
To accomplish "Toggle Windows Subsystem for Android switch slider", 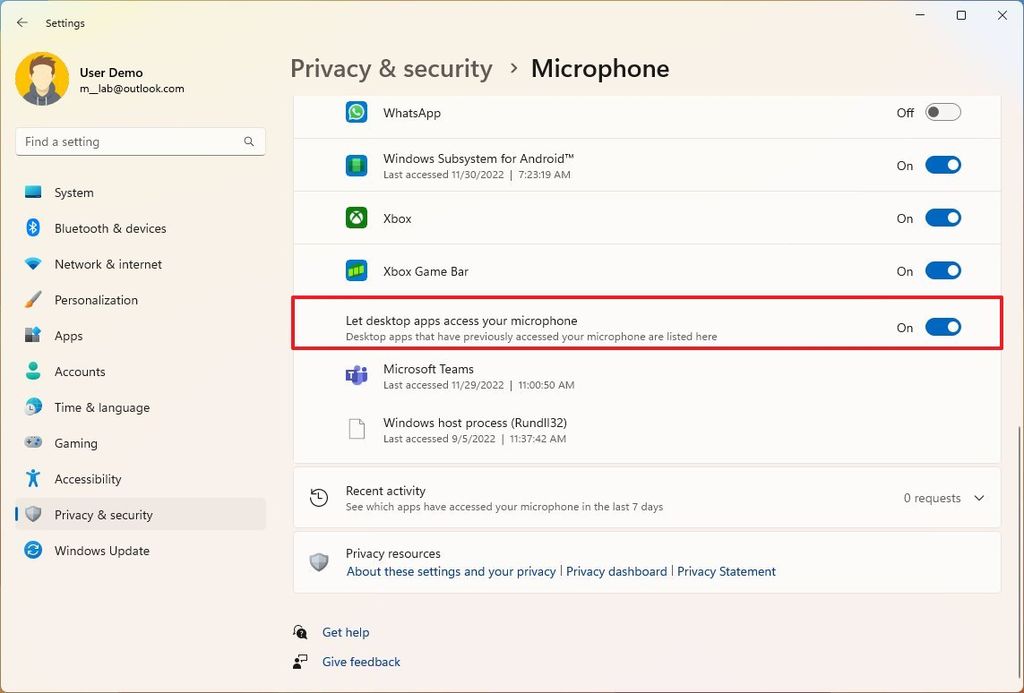I will click(x=941, y=165).
